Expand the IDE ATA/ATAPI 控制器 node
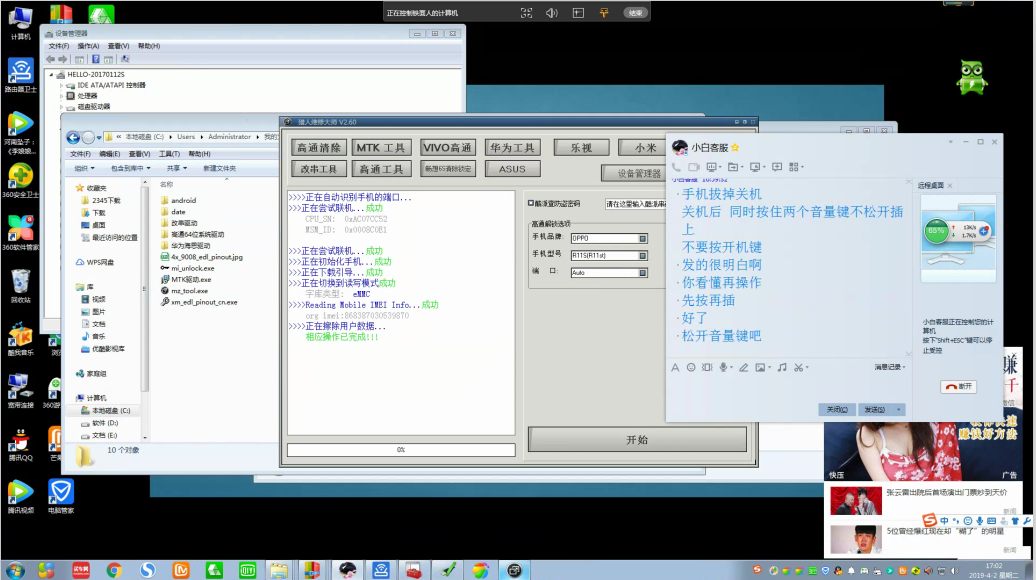1036x580 pixels. click(61, 85)
